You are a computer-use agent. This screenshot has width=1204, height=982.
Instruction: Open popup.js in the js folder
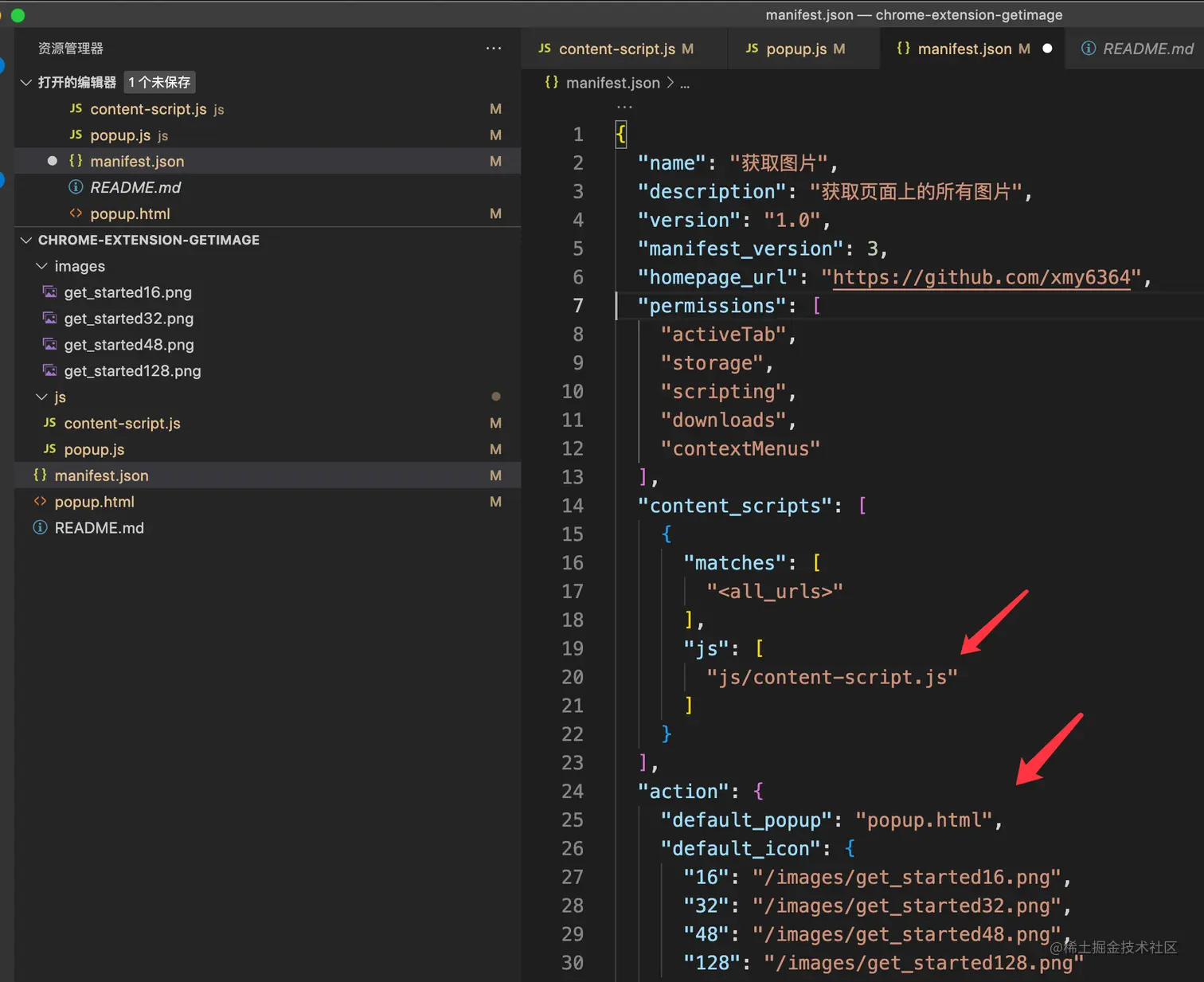(x=268, y=449)
